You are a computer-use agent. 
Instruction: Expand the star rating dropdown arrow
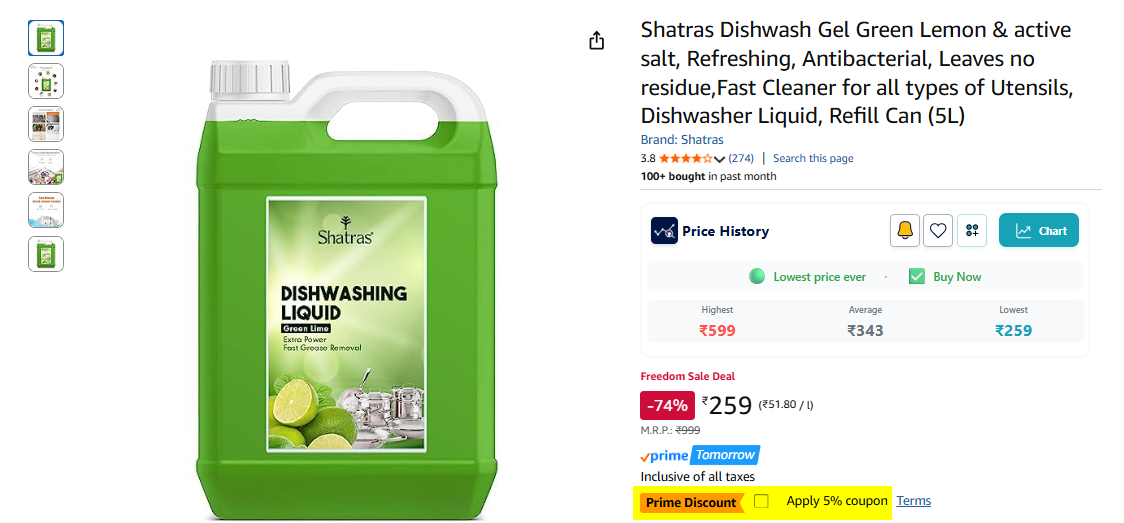(x=720, y=158)
